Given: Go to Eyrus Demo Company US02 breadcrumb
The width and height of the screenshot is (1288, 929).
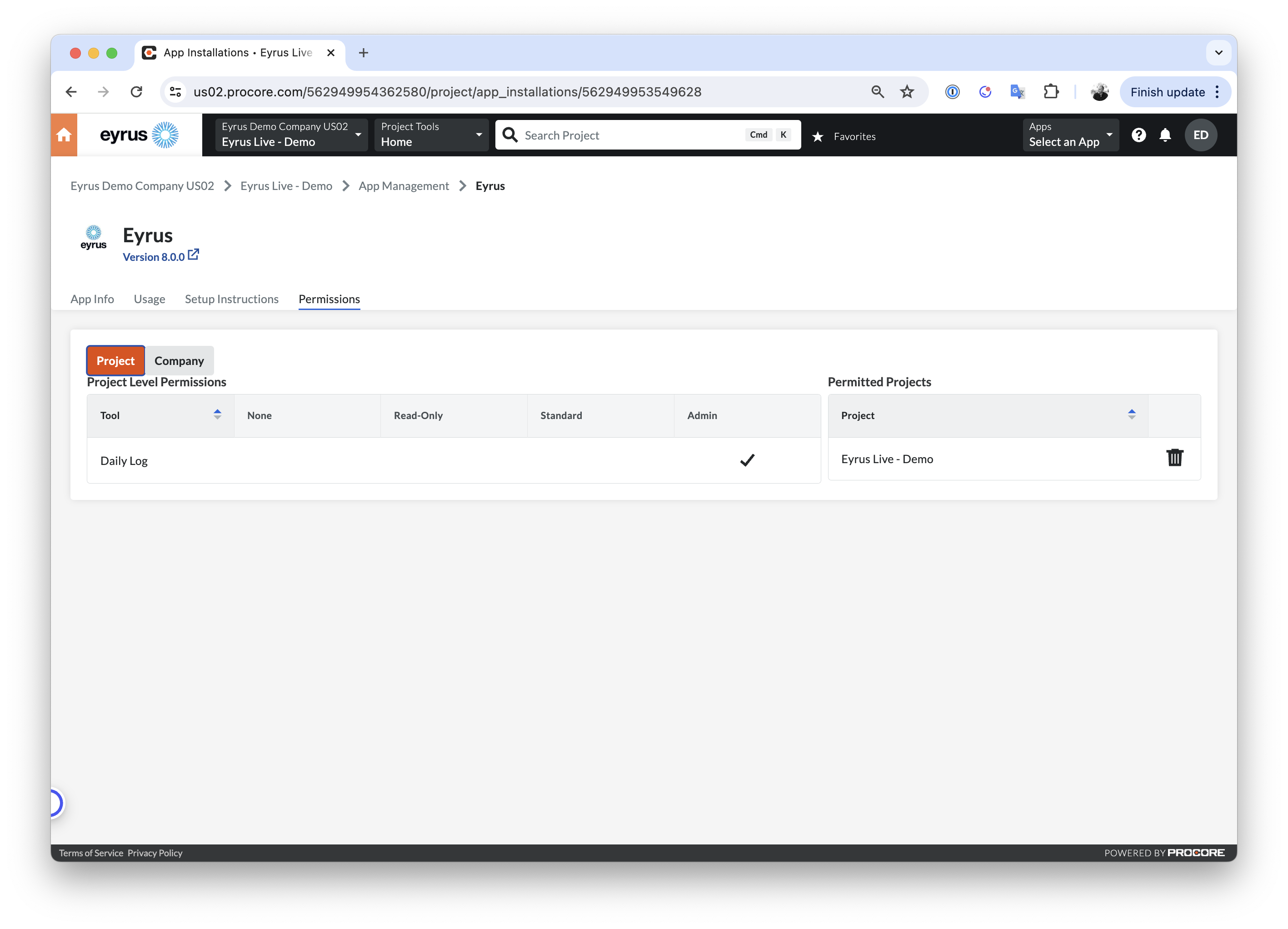Looking at the screenshot, I should 142,186.
